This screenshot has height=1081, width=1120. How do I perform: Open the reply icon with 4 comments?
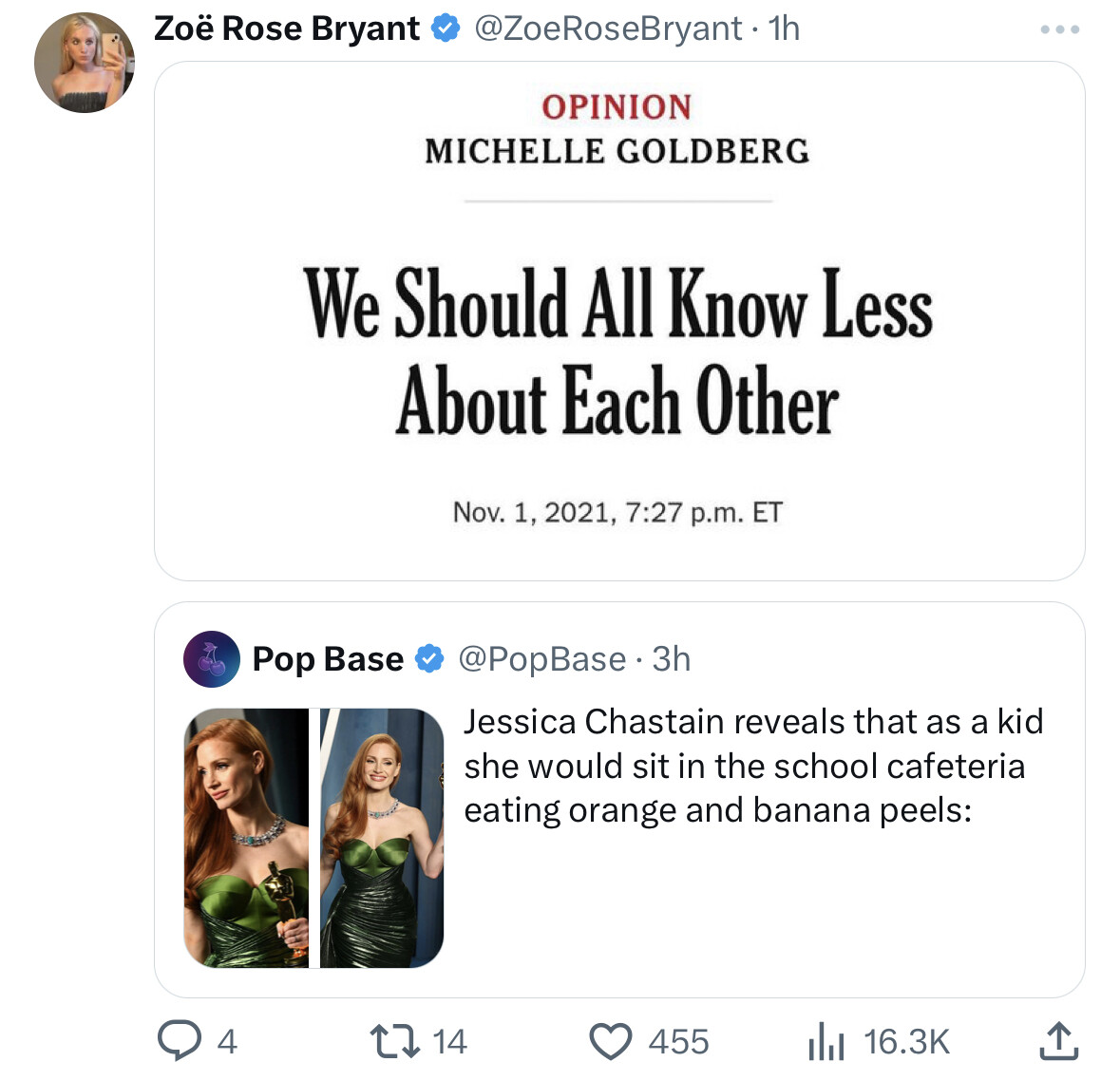click(x=180, y=1041)
